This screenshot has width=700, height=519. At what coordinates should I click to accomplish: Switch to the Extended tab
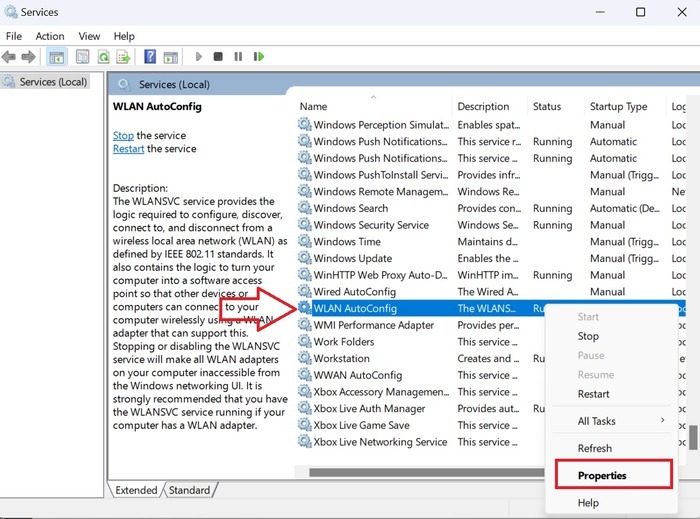(x=136, y=490)
